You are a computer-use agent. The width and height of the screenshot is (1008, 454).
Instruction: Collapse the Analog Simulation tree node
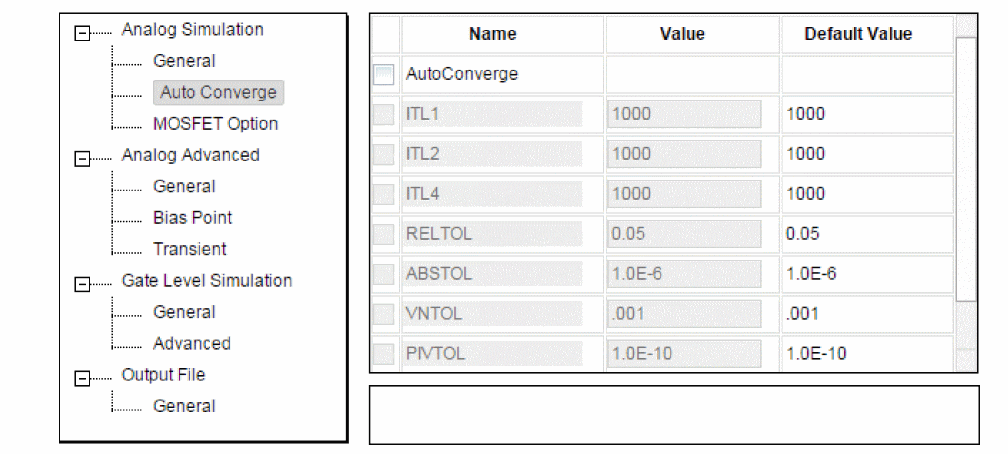pyautogui.click(x=81, y=34)
